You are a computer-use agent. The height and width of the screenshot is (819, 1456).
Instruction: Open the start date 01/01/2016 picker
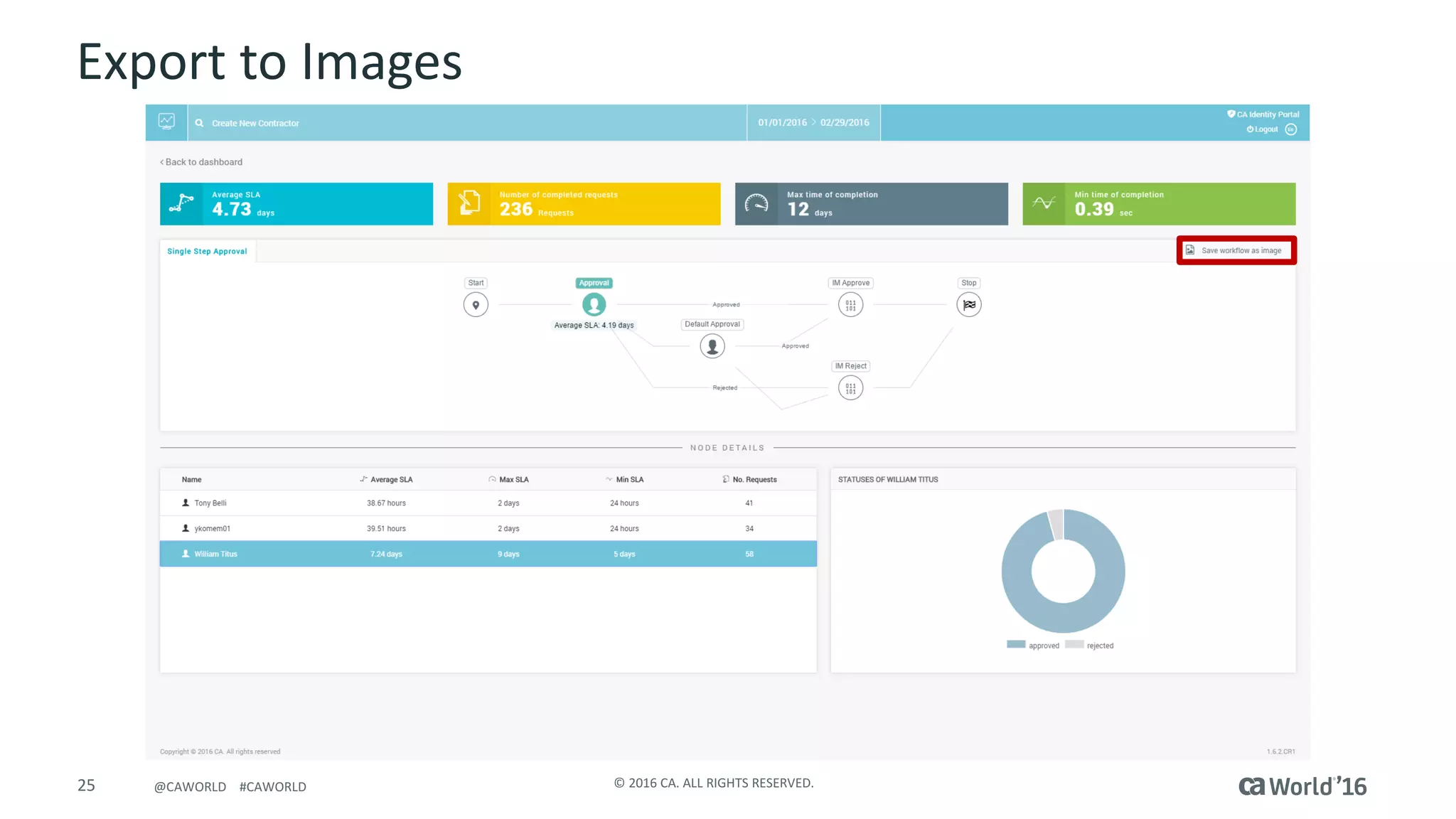[782, 122]
